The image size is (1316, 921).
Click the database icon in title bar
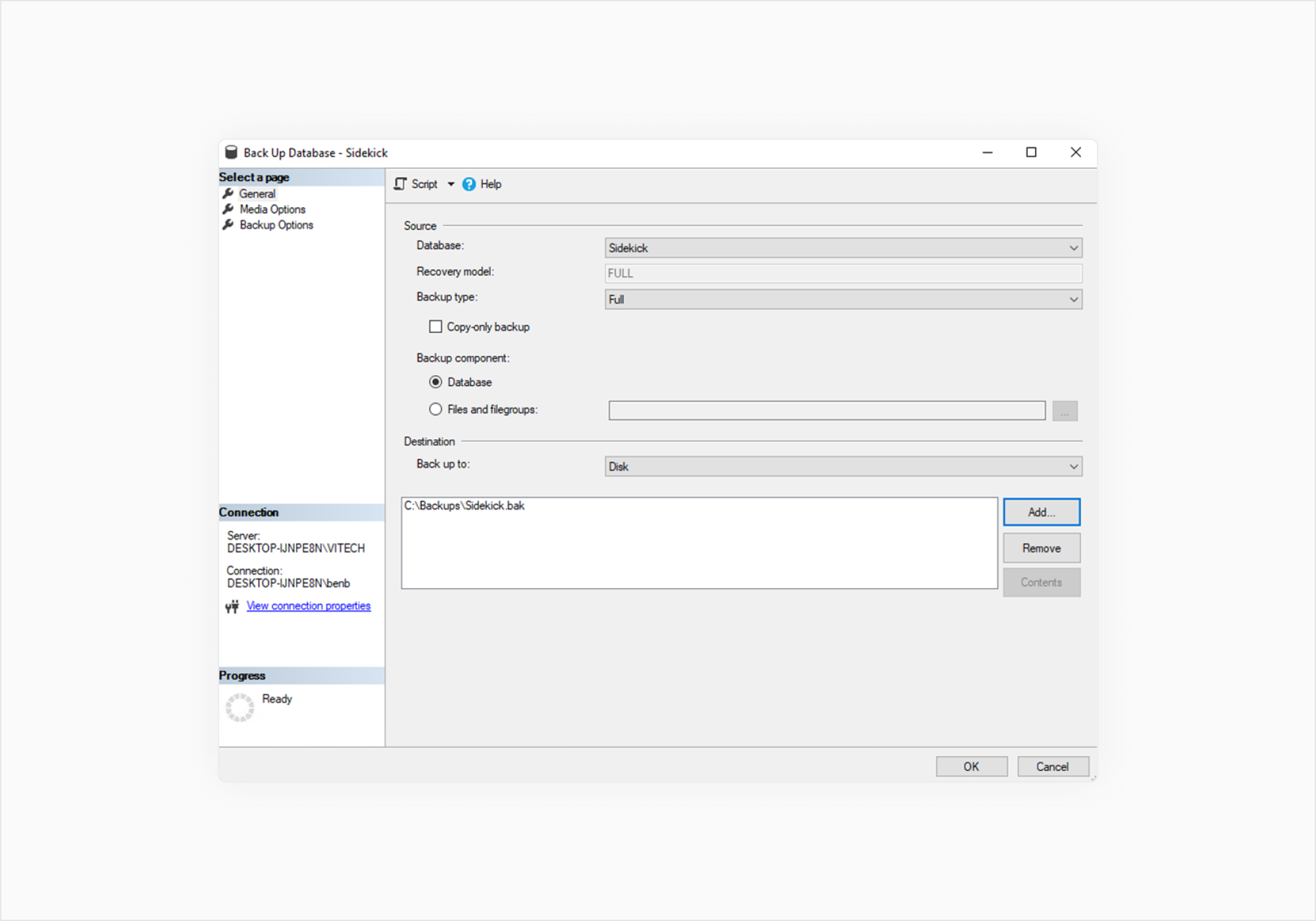231,153
